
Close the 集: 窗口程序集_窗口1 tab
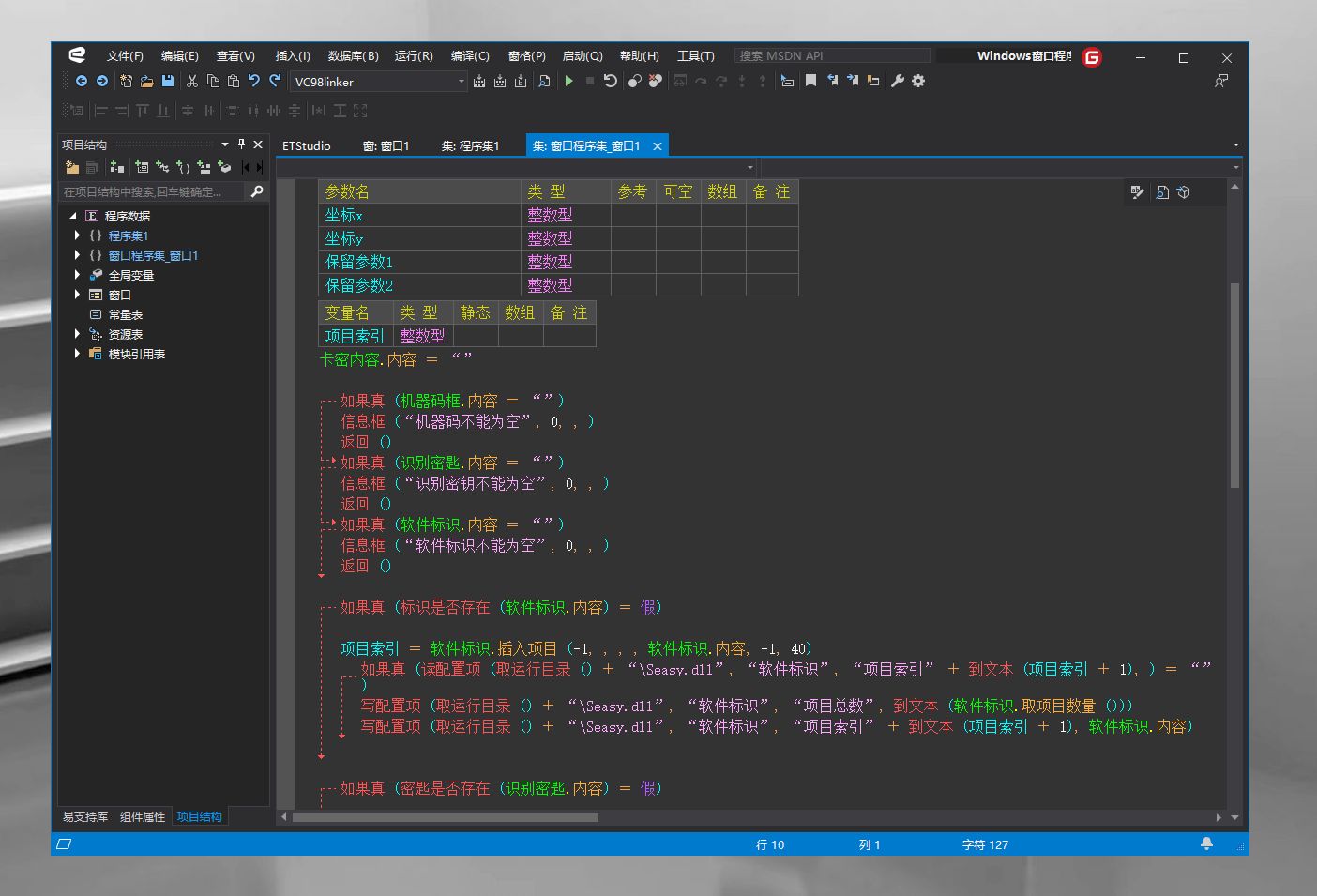click(658, 146)
